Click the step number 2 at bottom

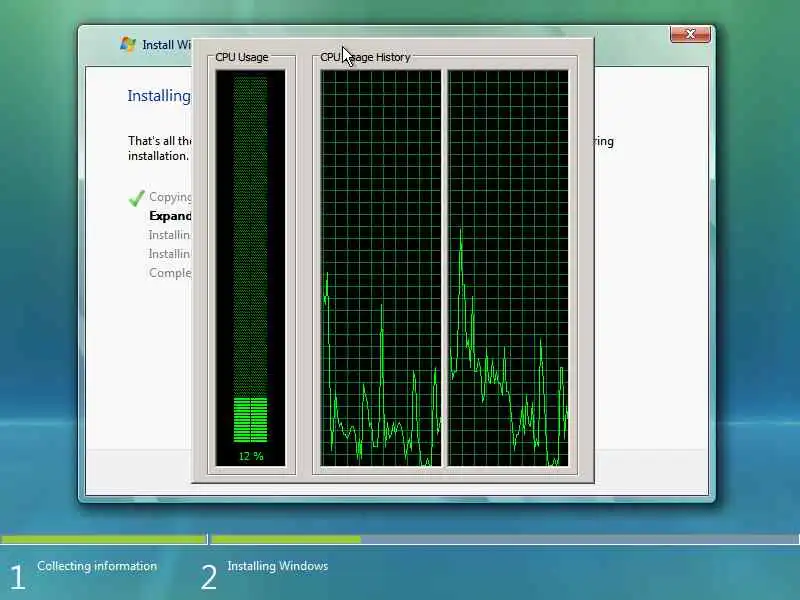pyautogui.click(x=209, y=578)
